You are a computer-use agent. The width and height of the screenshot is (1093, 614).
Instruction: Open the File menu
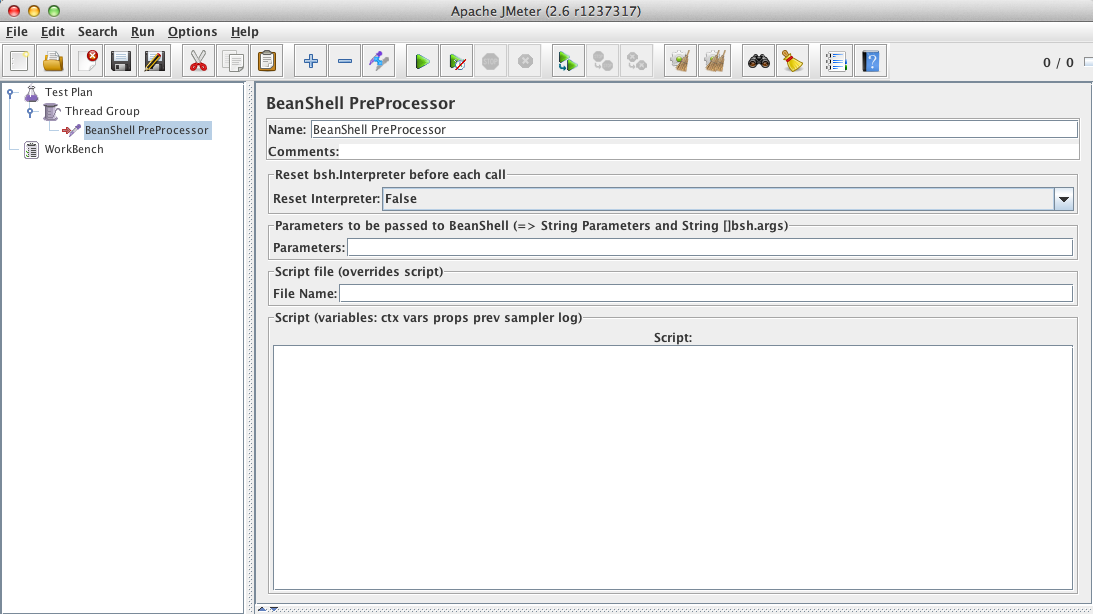(17, 31)
